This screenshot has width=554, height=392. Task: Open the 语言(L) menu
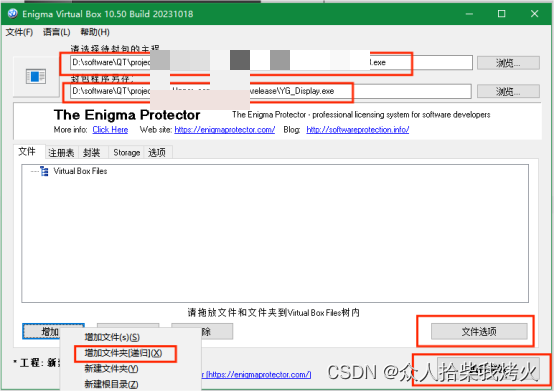pos(57,32)
